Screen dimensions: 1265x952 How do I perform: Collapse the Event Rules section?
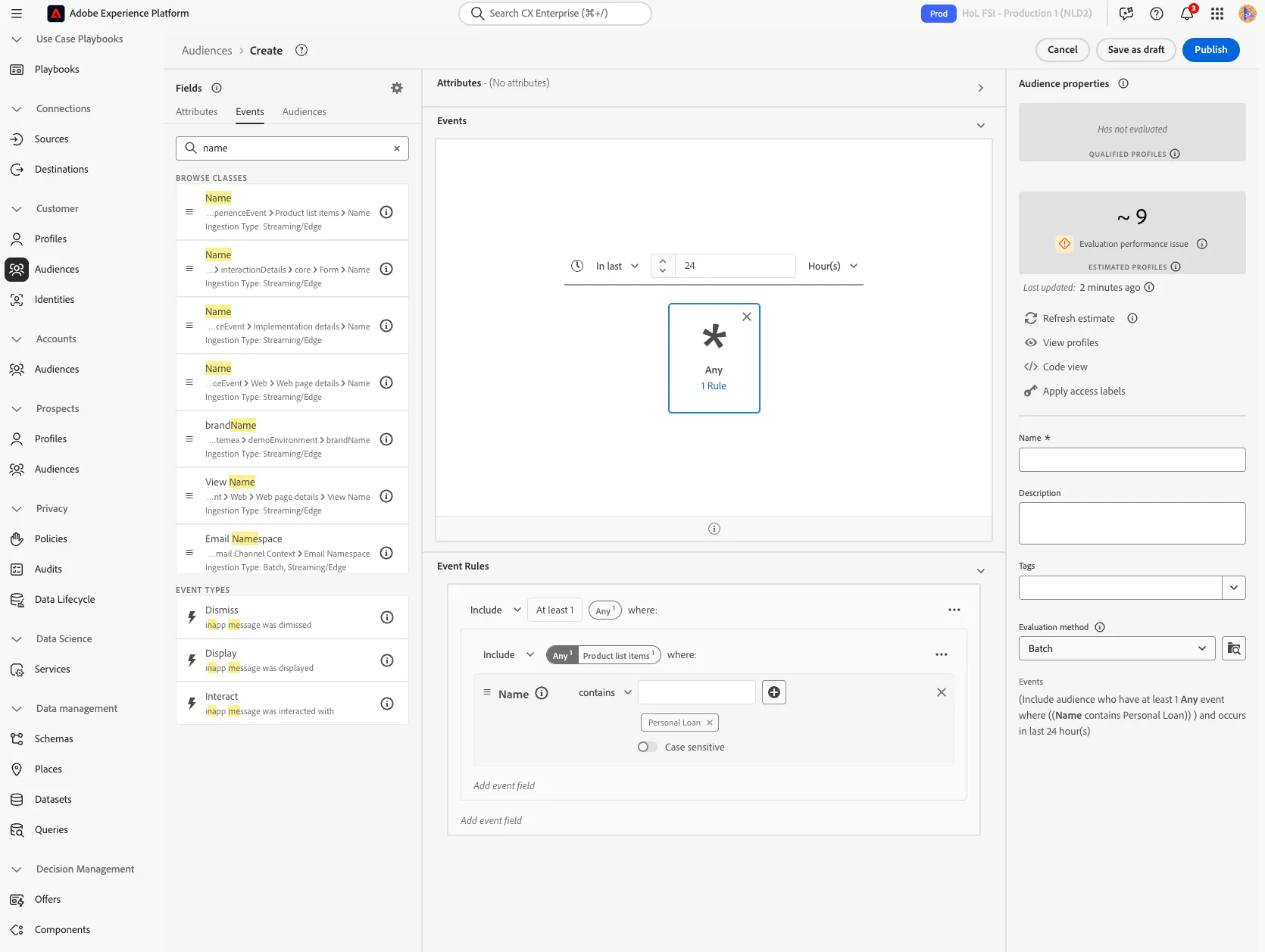(981, 571)
